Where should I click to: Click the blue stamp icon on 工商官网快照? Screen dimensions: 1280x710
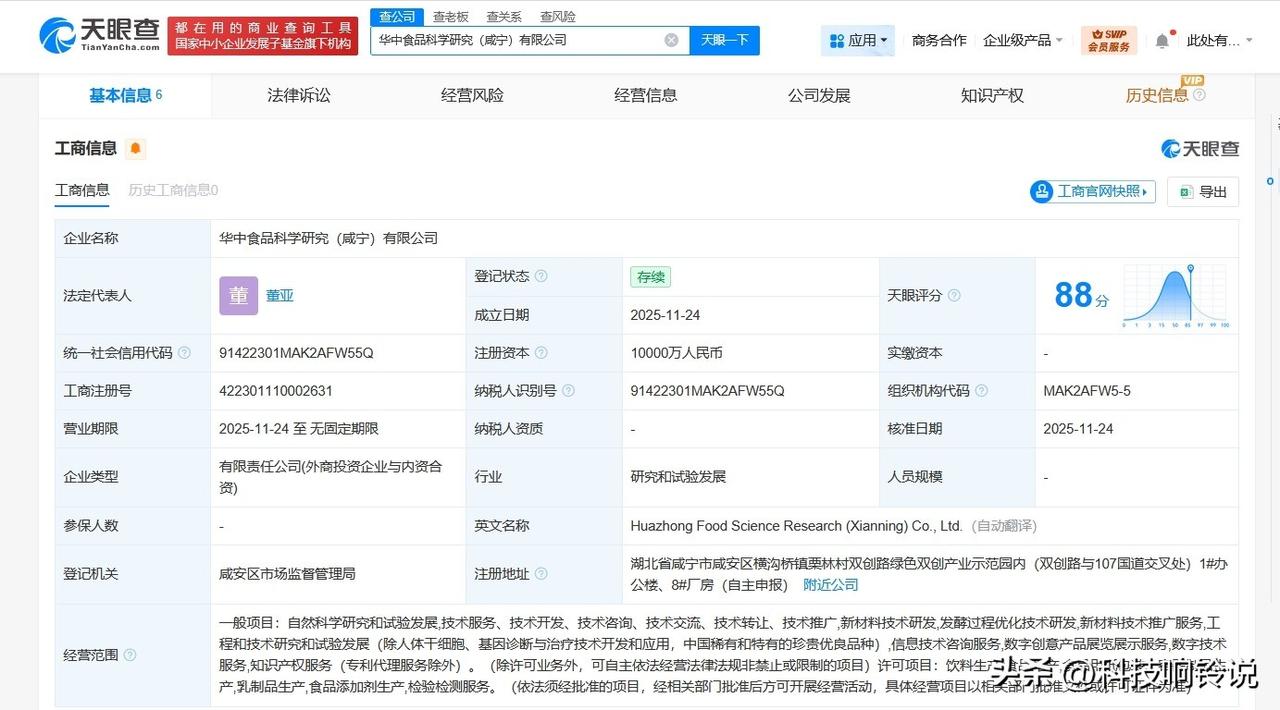pos(1043,191)
